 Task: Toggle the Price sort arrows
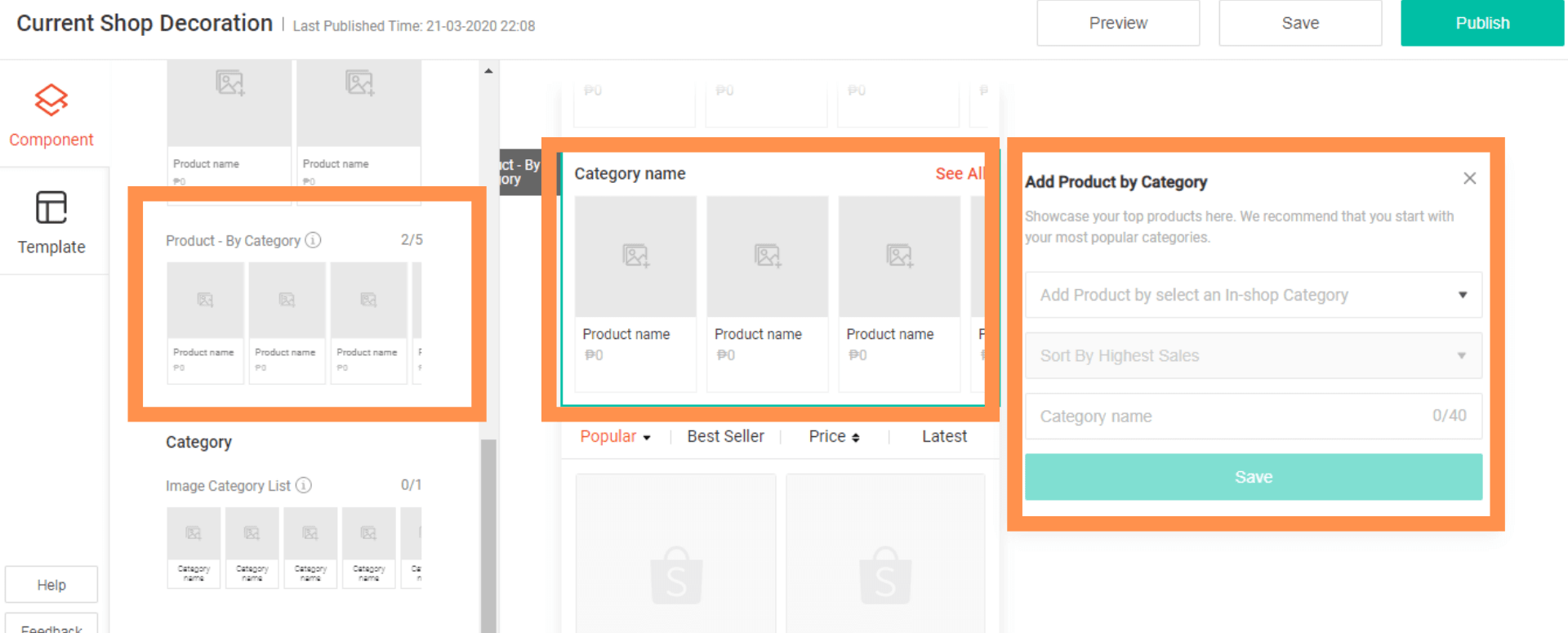(x=855, y=438)
